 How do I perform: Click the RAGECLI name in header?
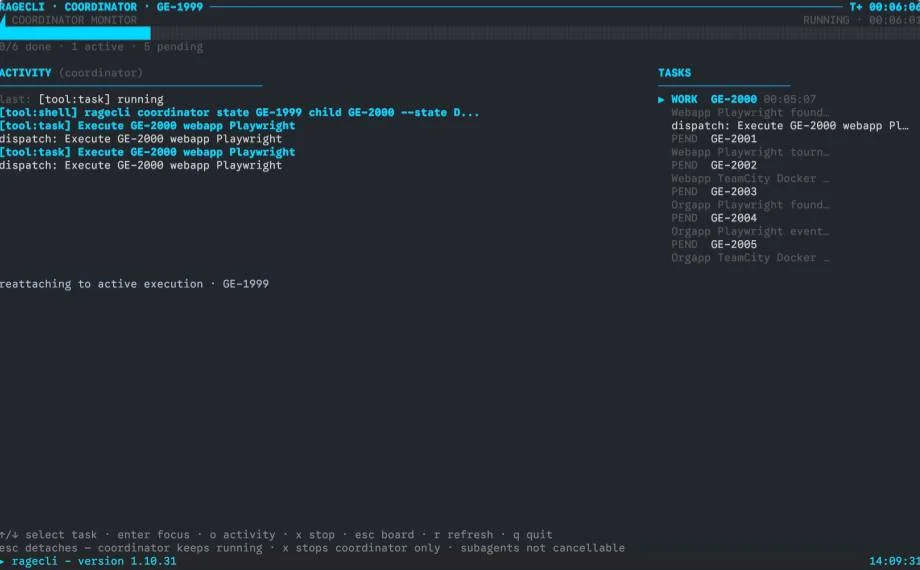22,7
